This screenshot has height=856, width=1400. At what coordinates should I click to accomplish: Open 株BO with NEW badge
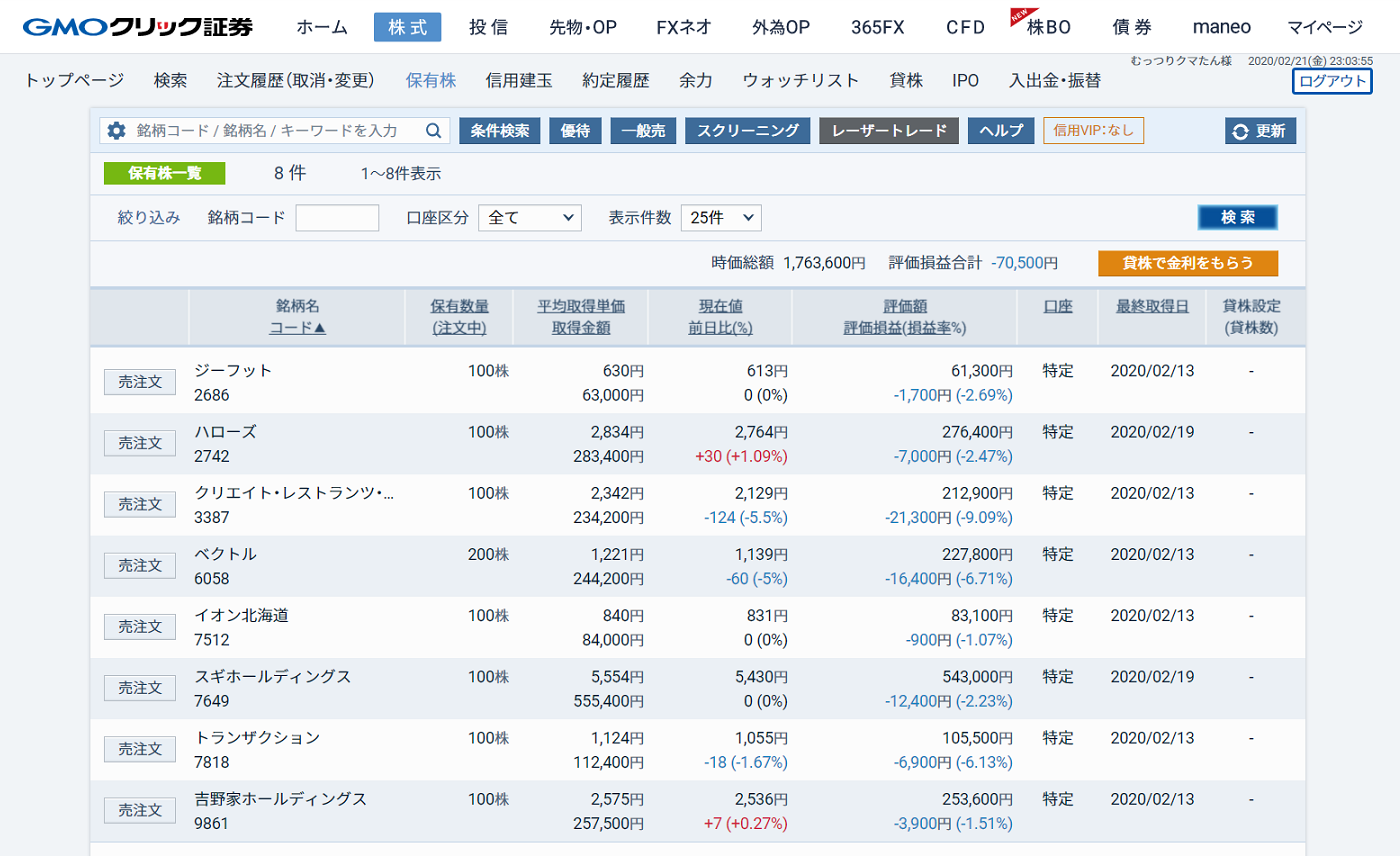tap(1048, 27)
